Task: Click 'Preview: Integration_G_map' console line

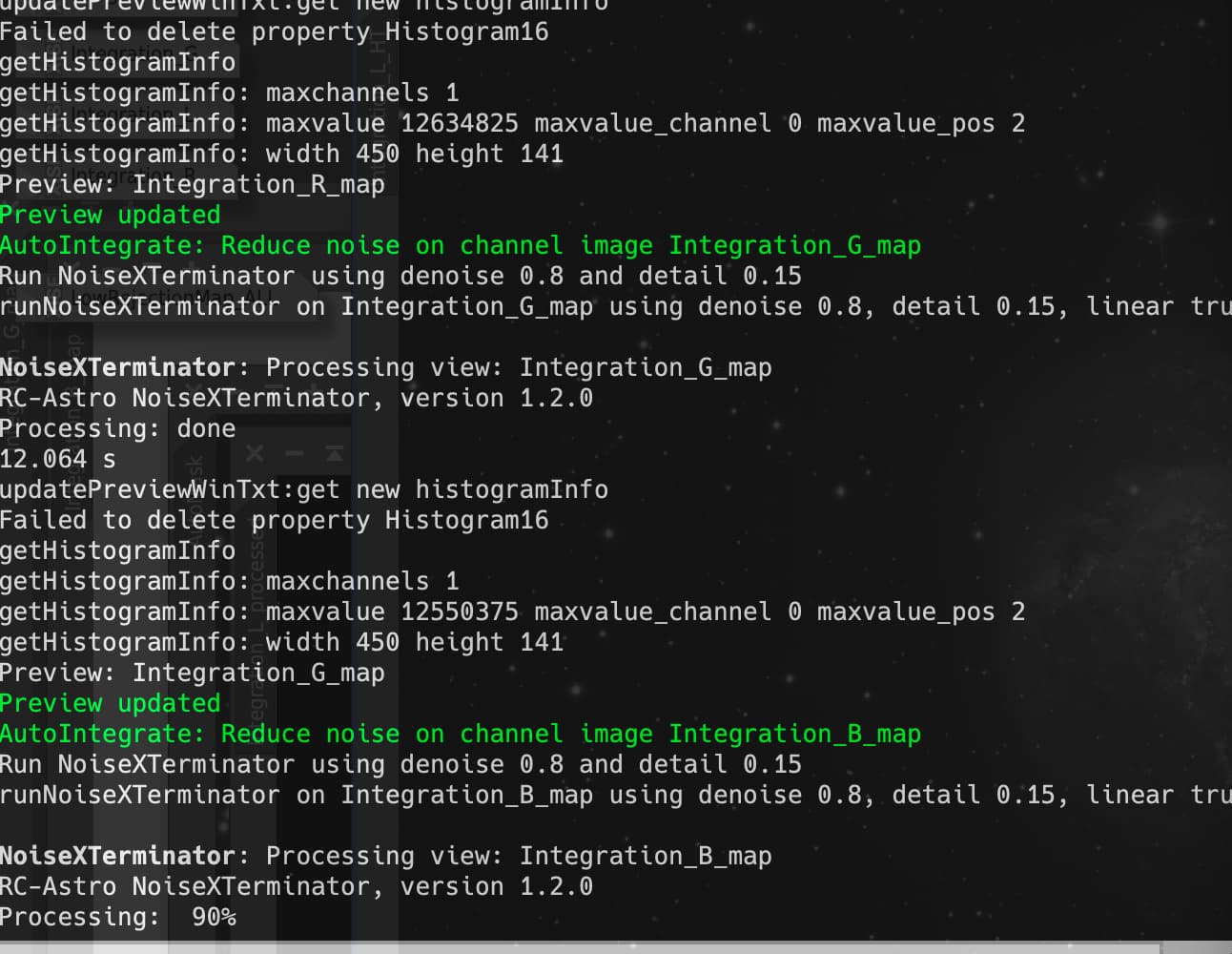Action: click(x=193, y=673)
